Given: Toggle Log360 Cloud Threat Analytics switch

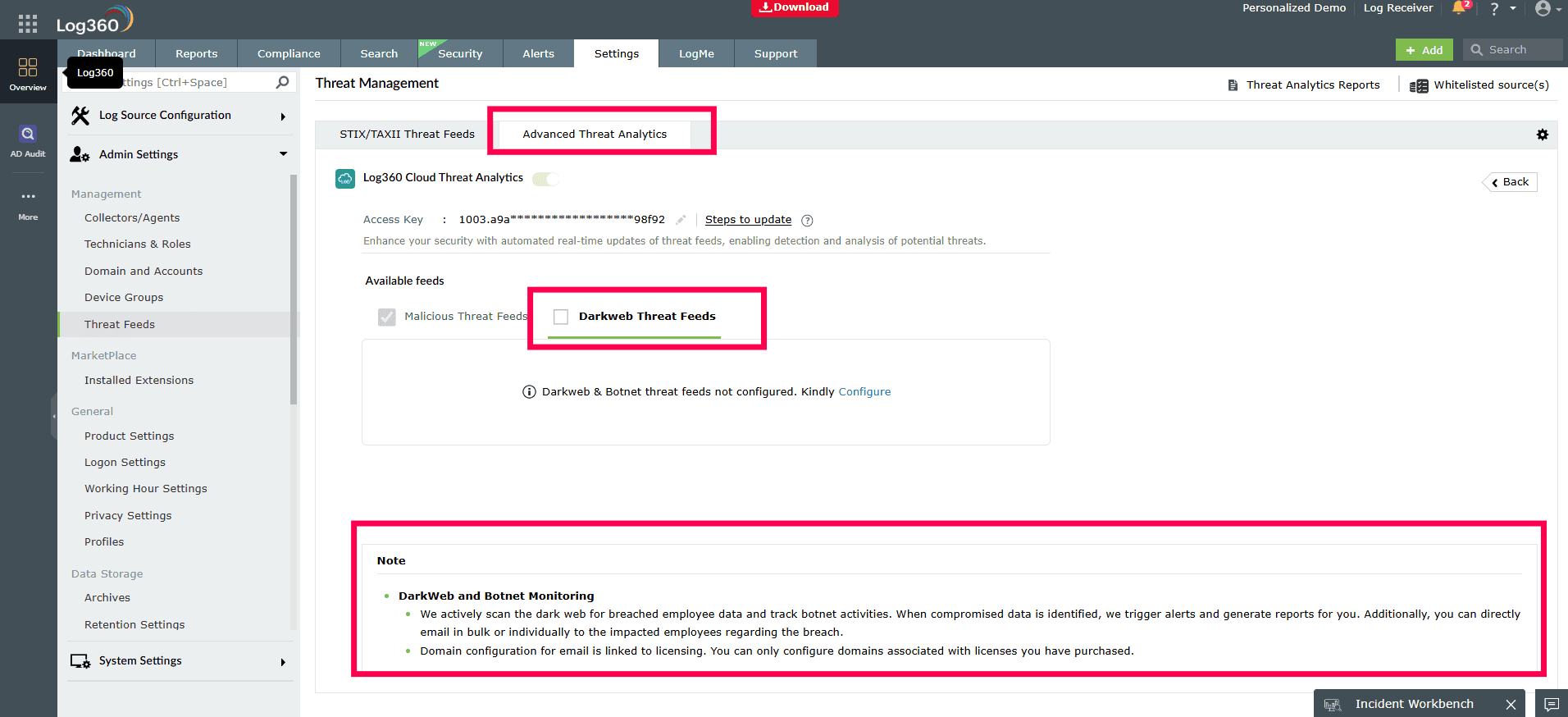Looking at the screenshot, I should [545, 179].
